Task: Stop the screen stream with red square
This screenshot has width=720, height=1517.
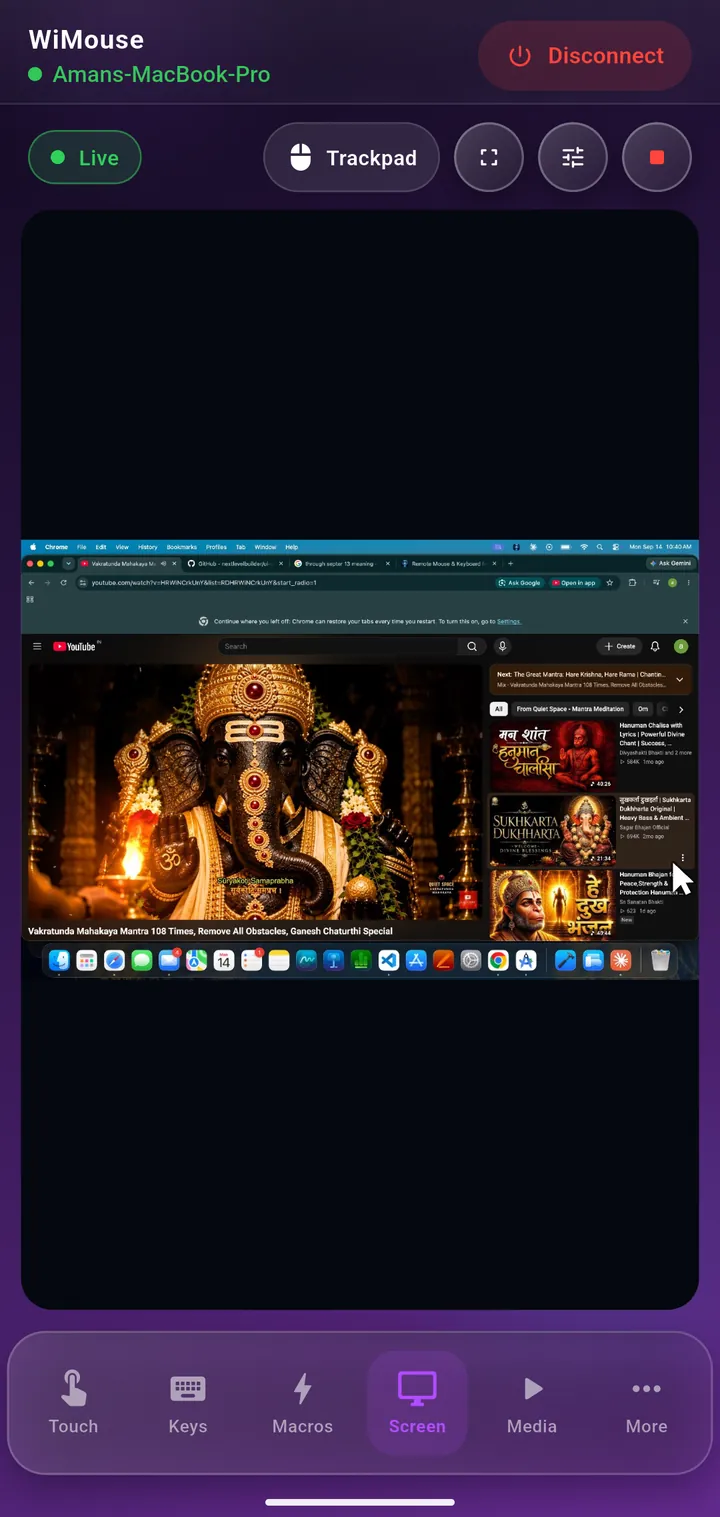Action: [x=657, y=158]
